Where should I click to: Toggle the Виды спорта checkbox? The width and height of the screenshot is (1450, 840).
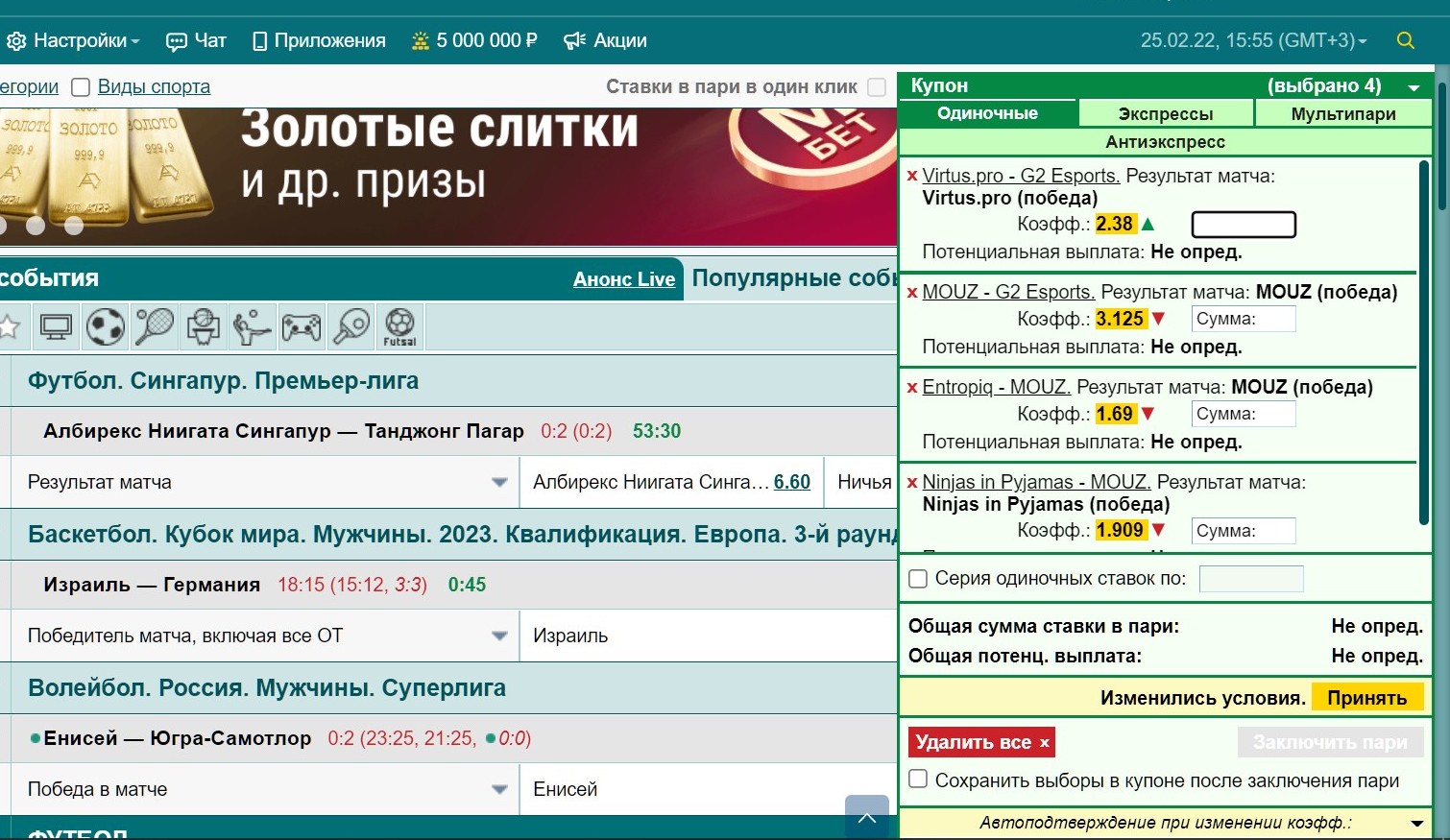tap(81, 87)
